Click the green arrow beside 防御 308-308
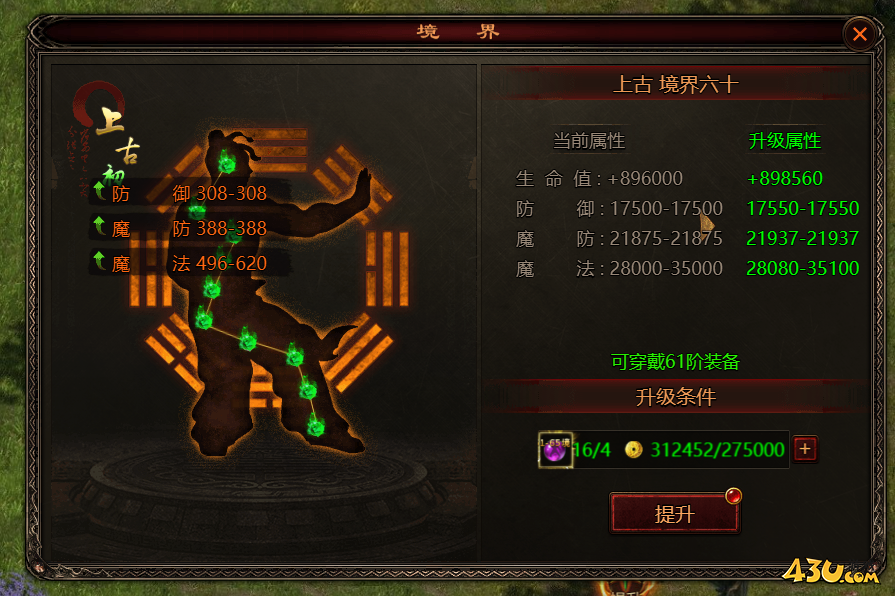Screen dimensions: 895x596 (x=99, y=191)
